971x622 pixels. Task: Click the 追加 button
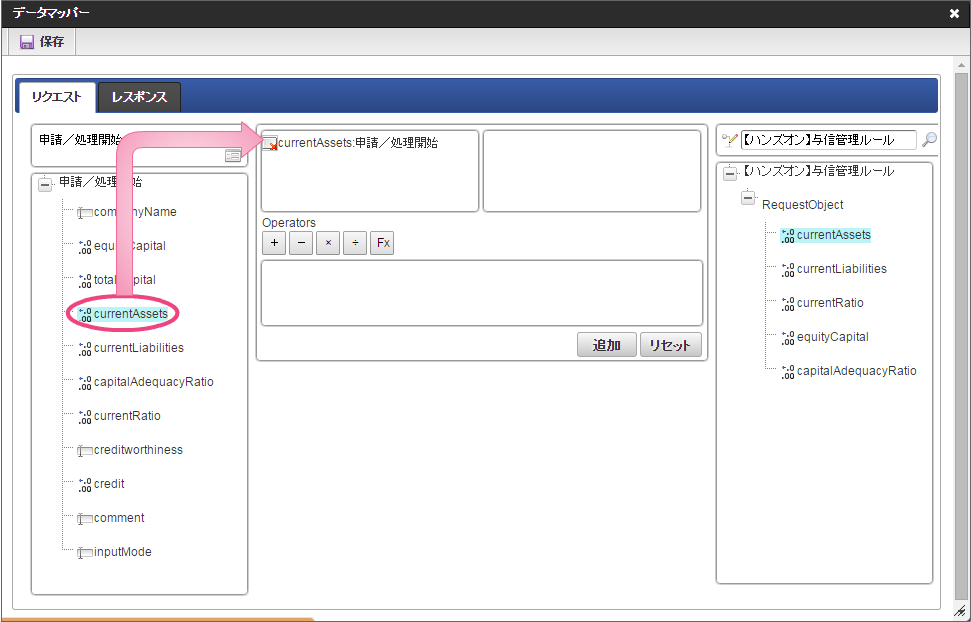point(607,345)
